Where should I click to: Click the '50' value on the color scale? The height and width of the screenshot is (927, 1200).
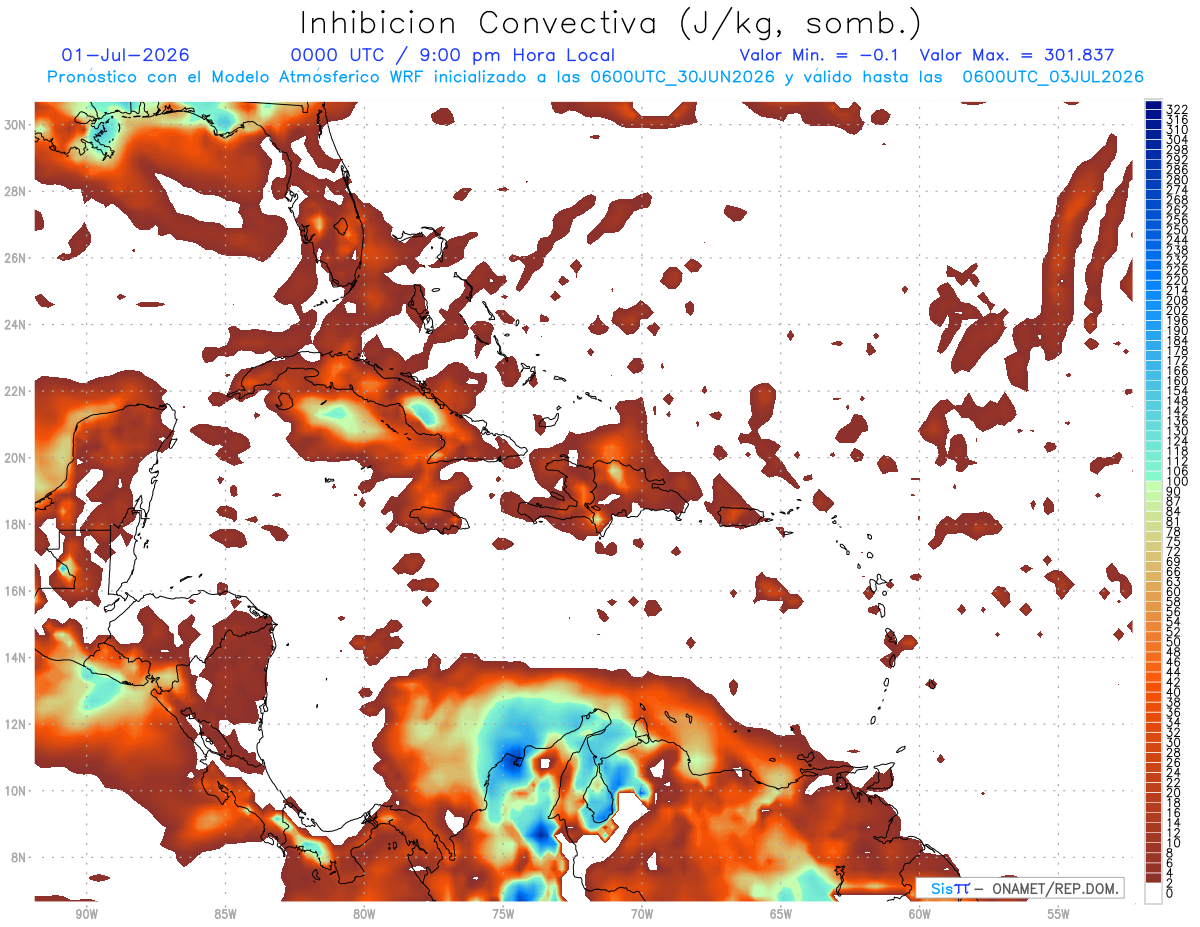(x=1173, y=642)
